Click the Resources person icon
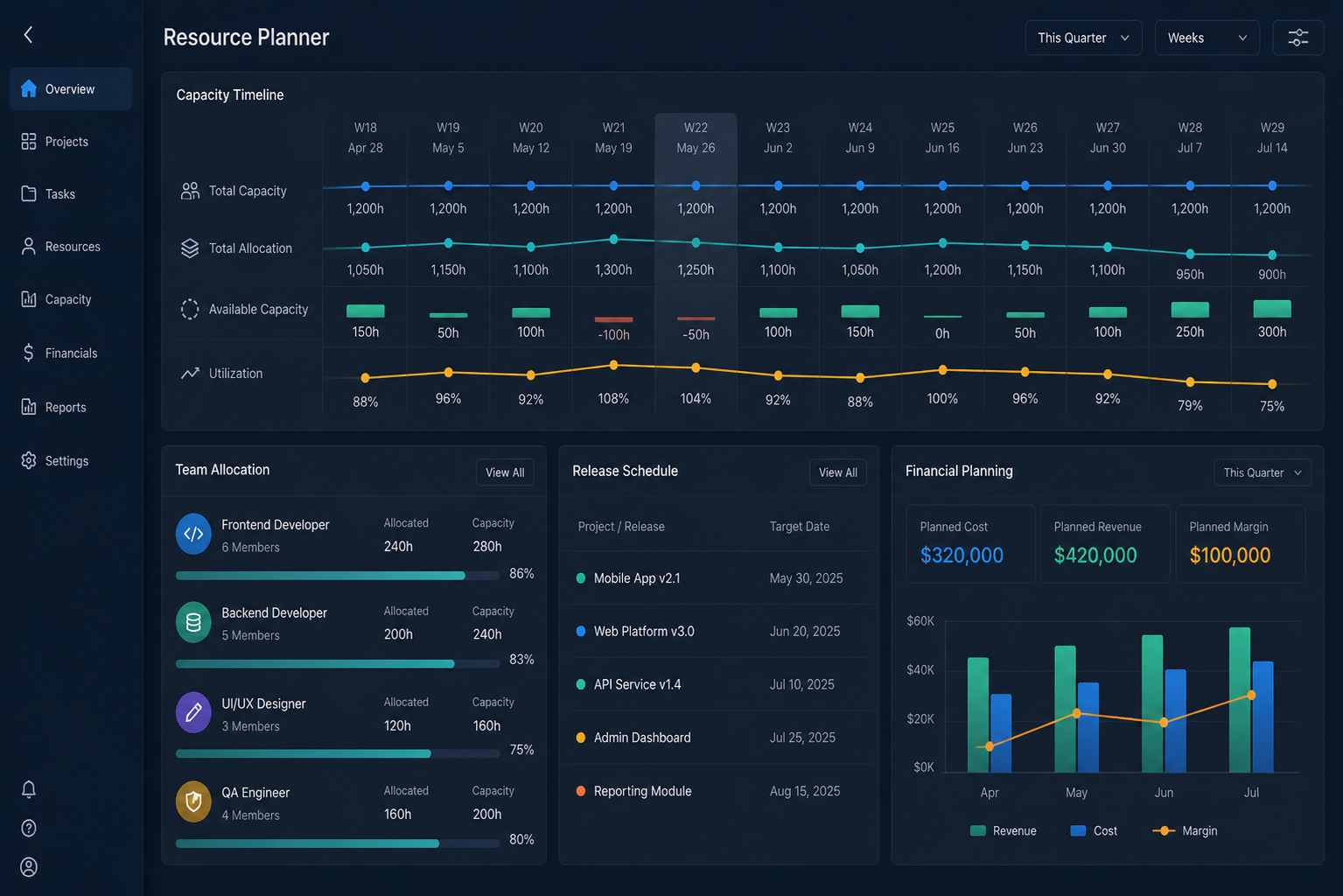This screenshot has width=1343, height=896. 29,247
